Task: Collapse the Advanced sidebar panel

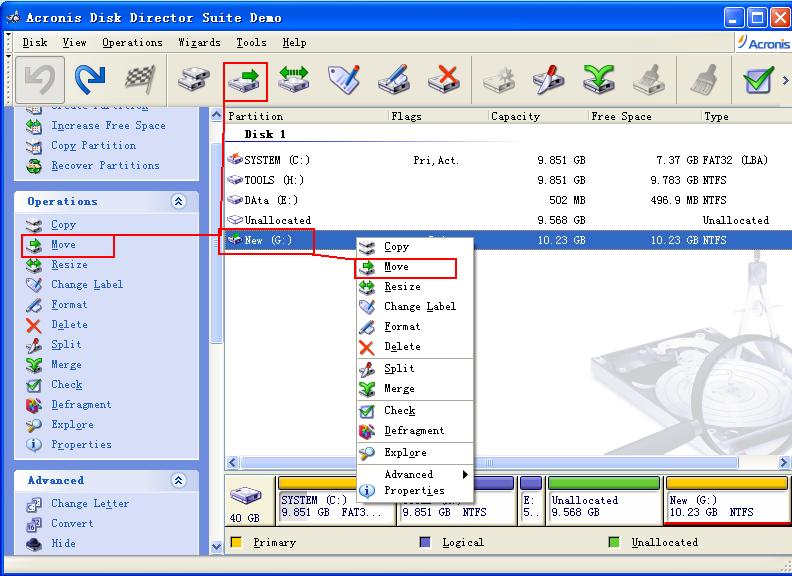Action: (x=178, y=480)
